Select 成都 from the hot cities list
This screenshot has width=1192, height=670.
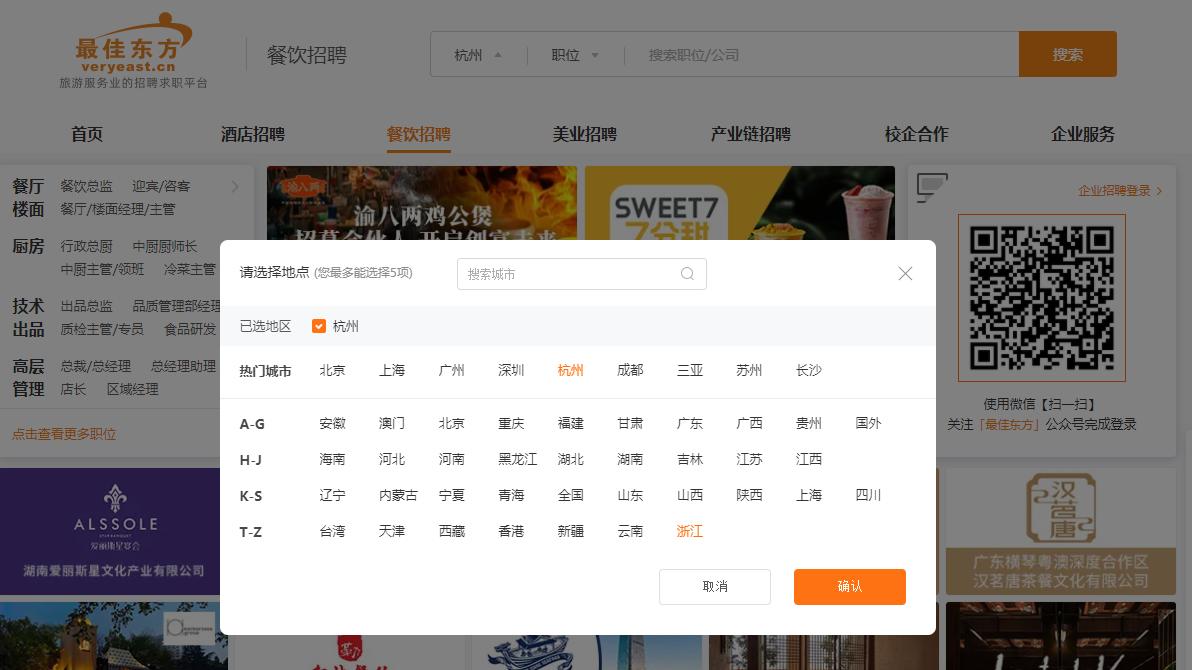click(x=630, y=370)
